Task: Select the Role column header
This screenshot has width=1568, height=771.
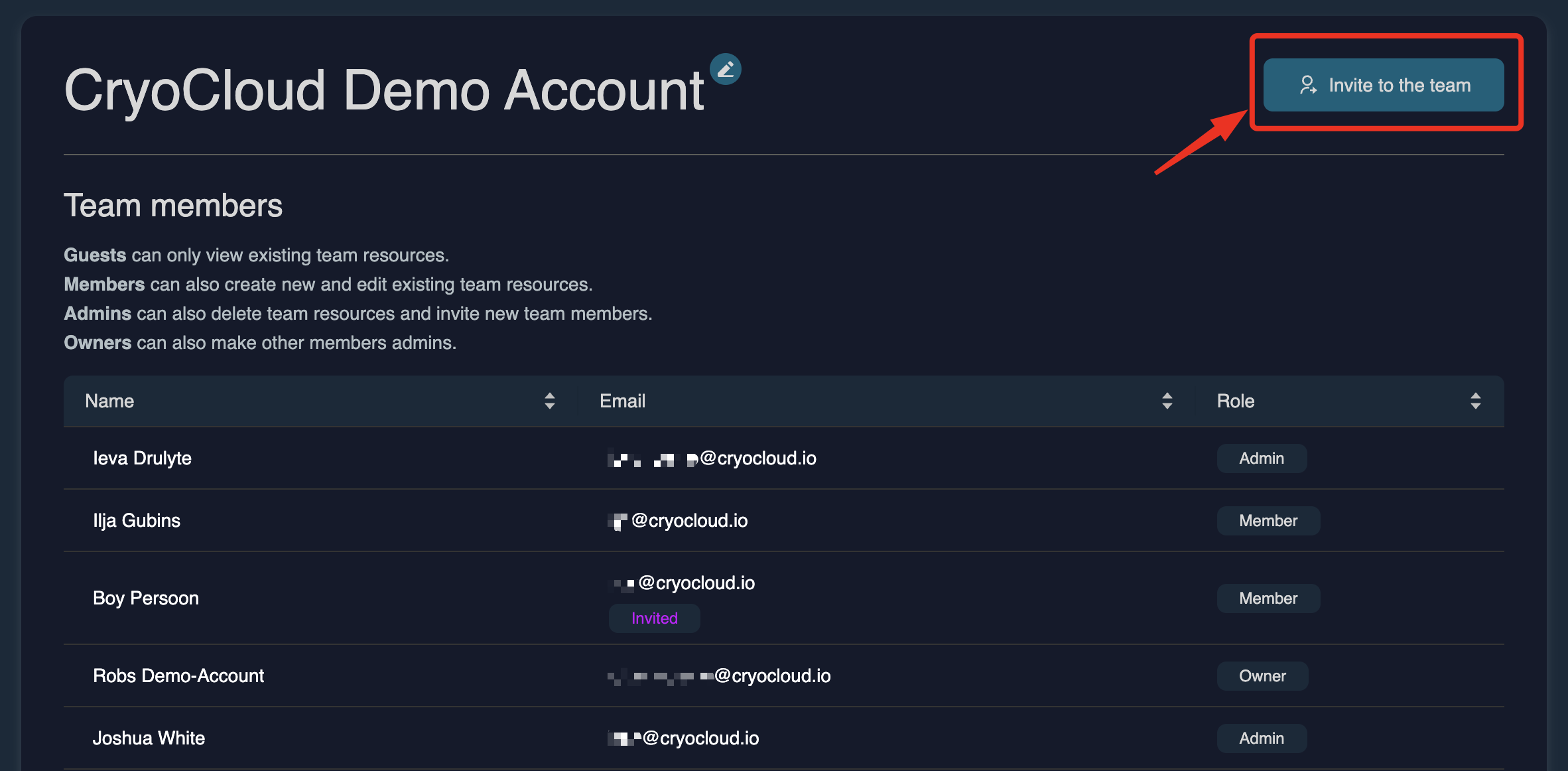Action: point(1235,401)
